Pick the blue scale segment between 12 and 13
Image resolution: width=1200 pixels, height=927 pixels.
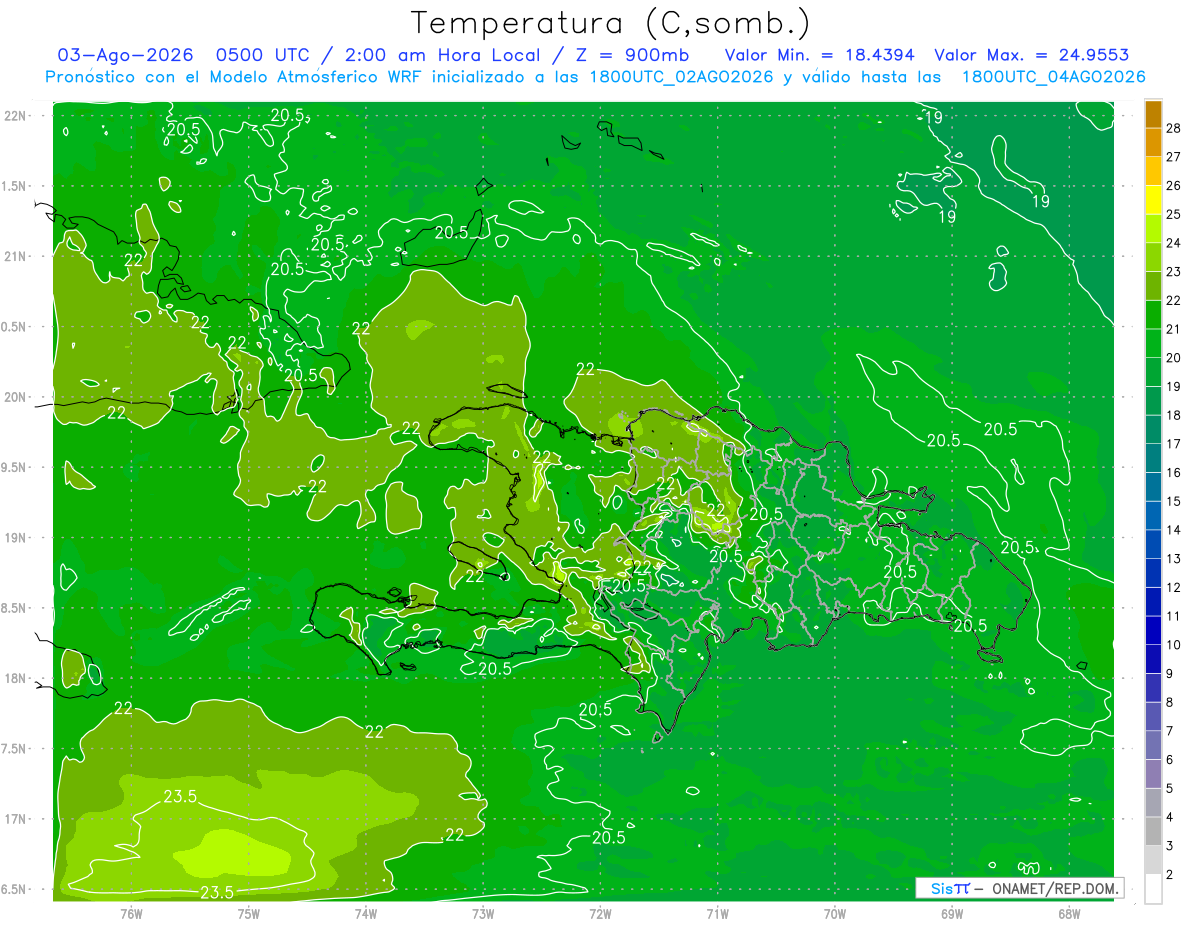(1153, 573)
